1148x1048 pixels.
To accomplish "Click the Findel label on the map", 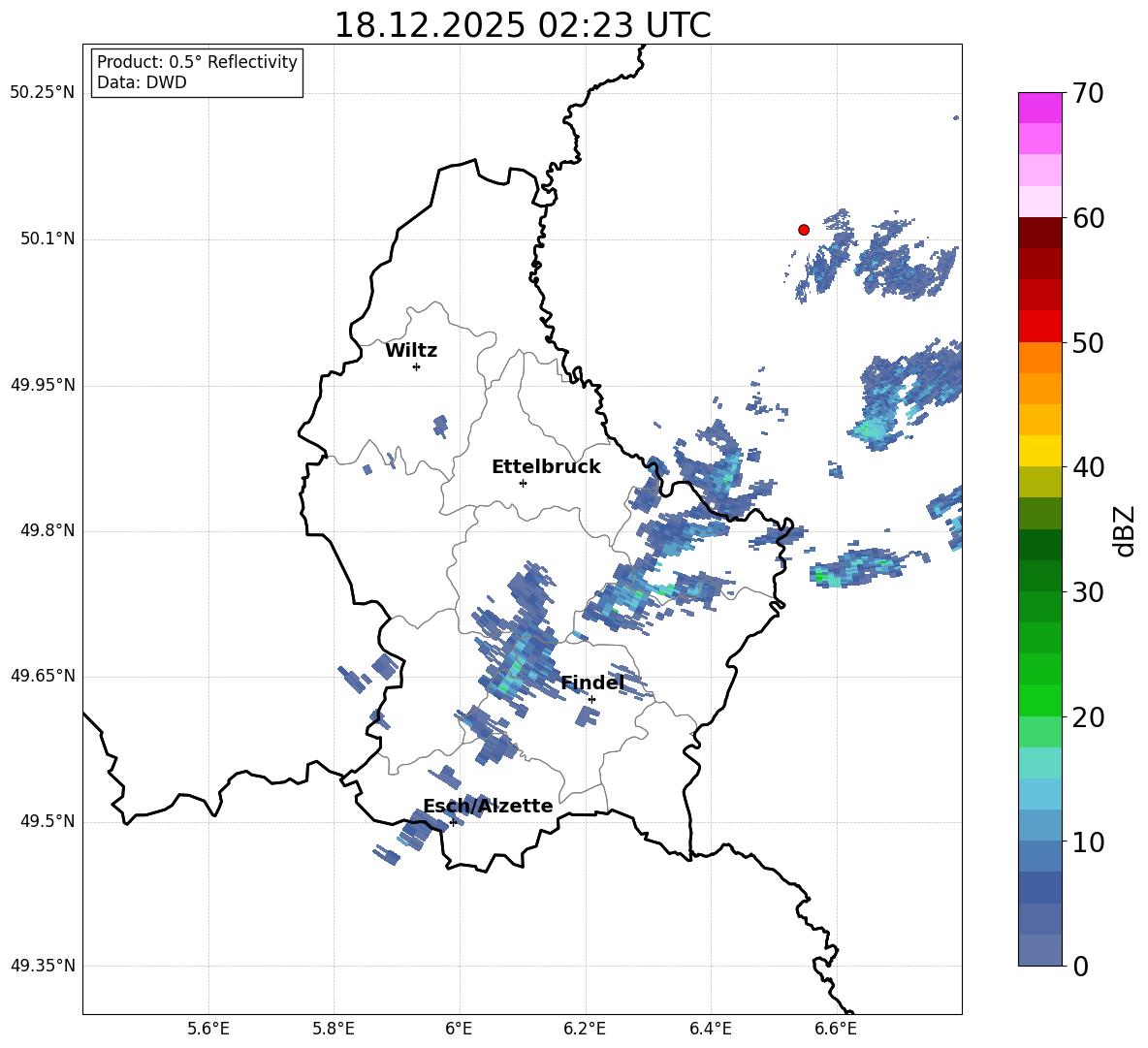I will click(x=592, y=683).
